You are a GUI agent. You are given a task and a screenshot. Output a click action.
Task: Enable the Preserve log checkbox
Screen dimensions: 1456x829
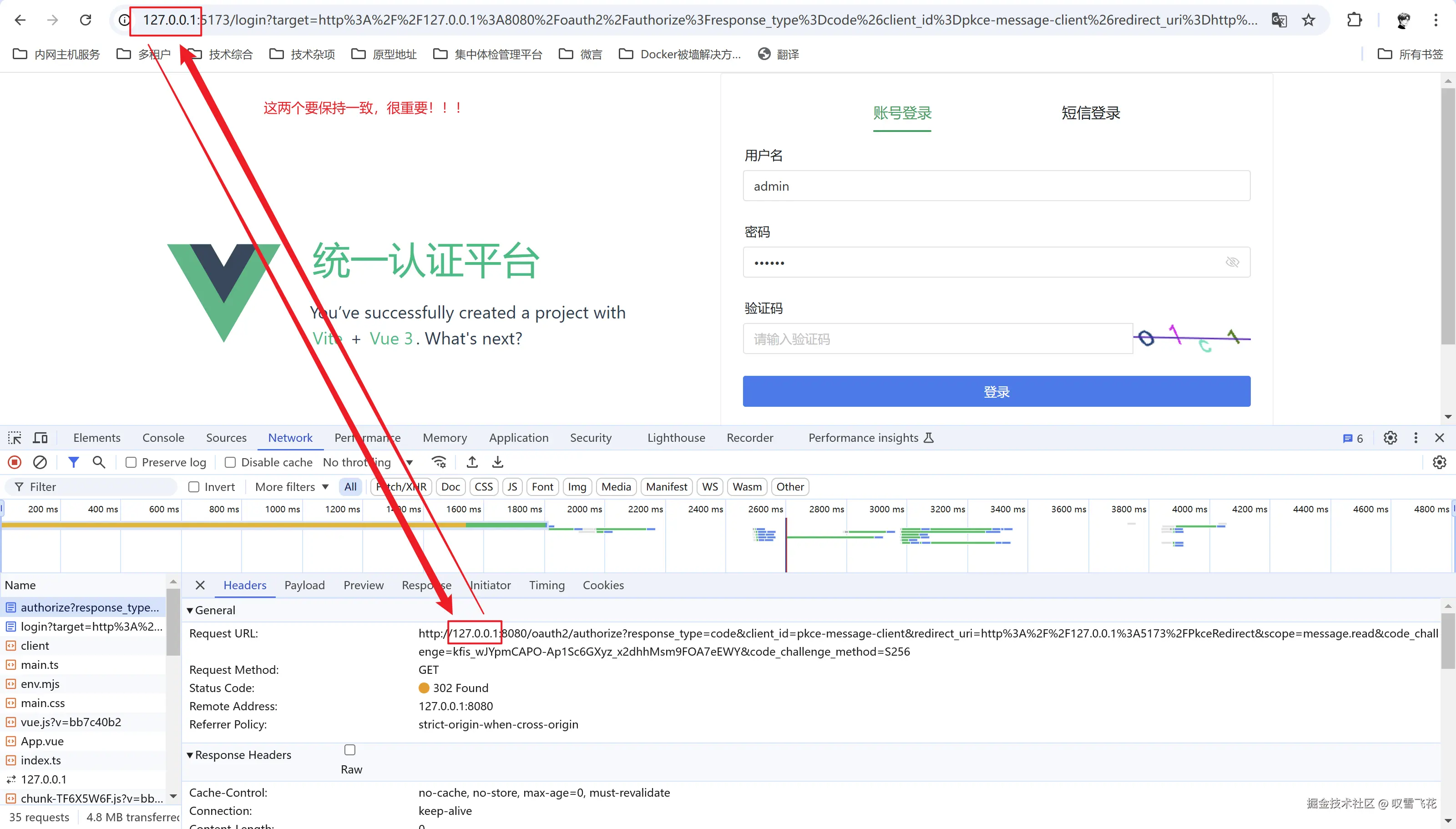click(131, 462)
